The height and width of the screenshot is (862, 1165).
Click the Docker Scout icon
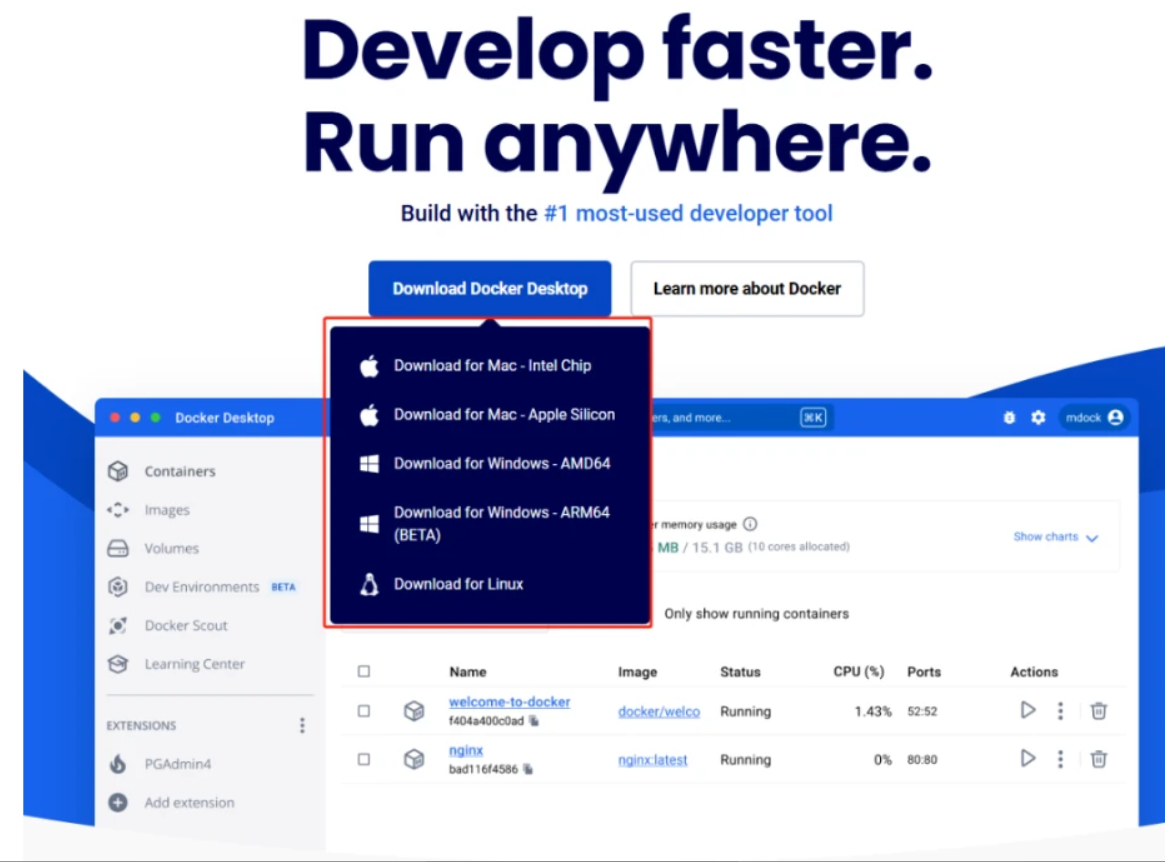point(118,626)
